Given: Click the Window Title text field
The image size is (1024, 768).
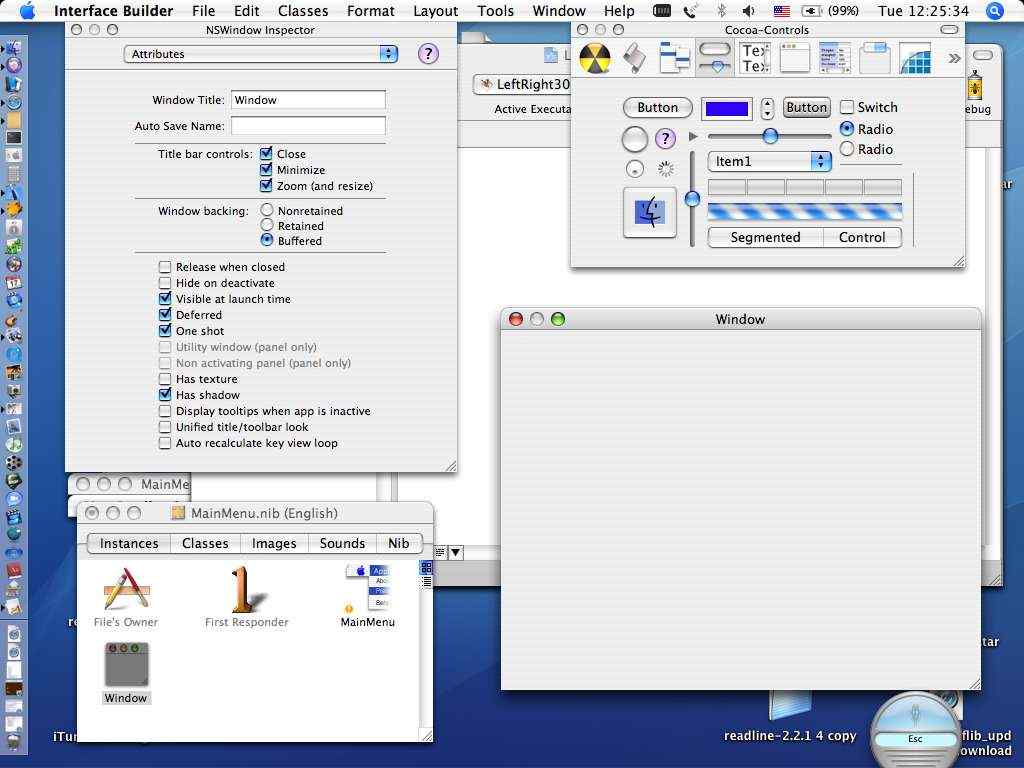Looking at the screenshot, I should click(x=308, y=100).
